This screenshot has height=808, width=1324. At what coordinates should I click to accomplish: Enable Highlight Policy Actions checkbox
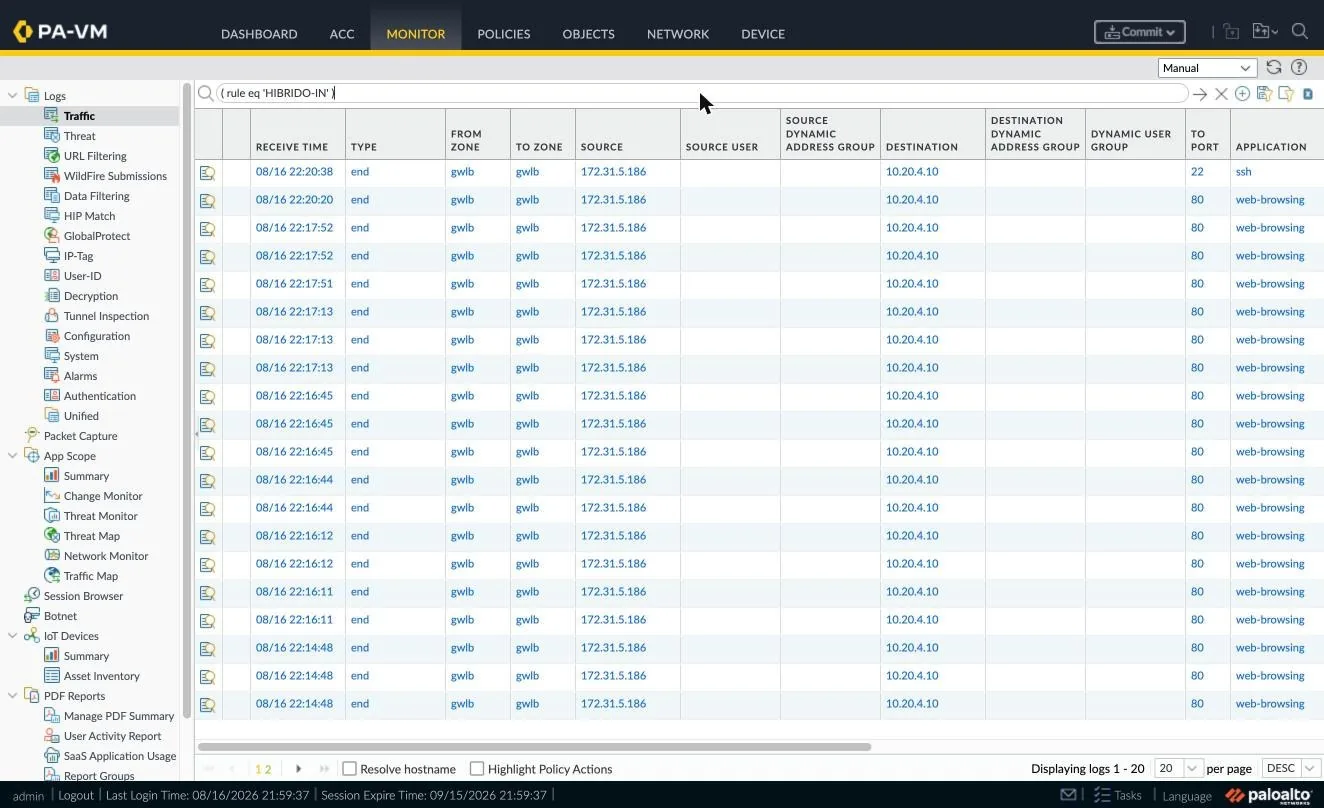point(477,769)
